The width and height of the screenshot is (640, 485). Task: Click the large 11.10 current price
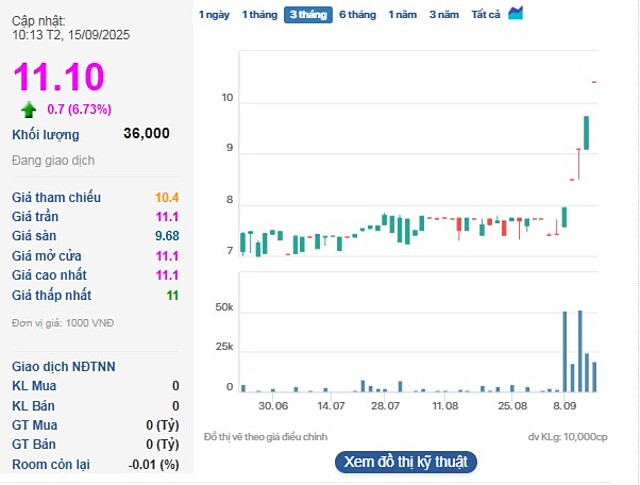point(58,77)
